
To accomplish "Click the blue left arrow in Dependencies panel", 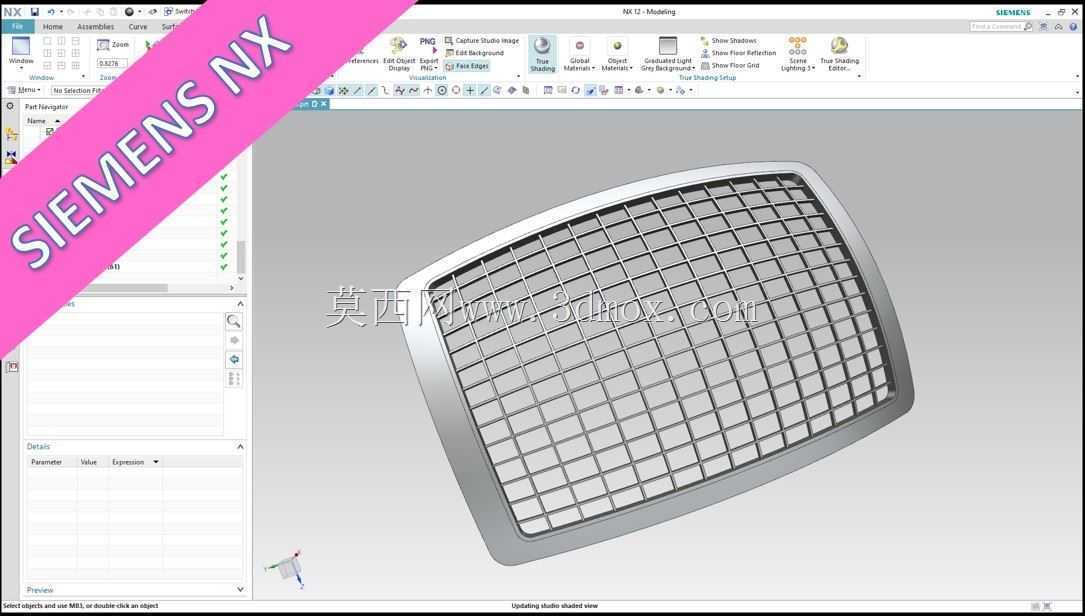I will [x=234, y=359].
